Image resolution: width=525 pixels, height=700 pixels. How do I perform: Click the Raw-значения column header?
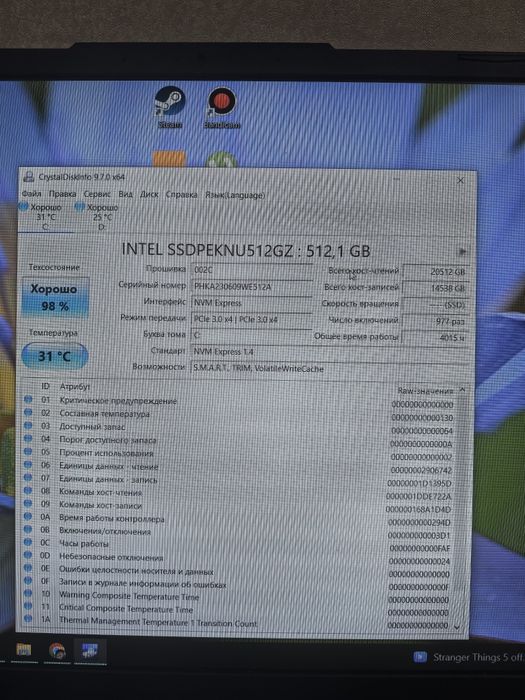coord(425,391)
